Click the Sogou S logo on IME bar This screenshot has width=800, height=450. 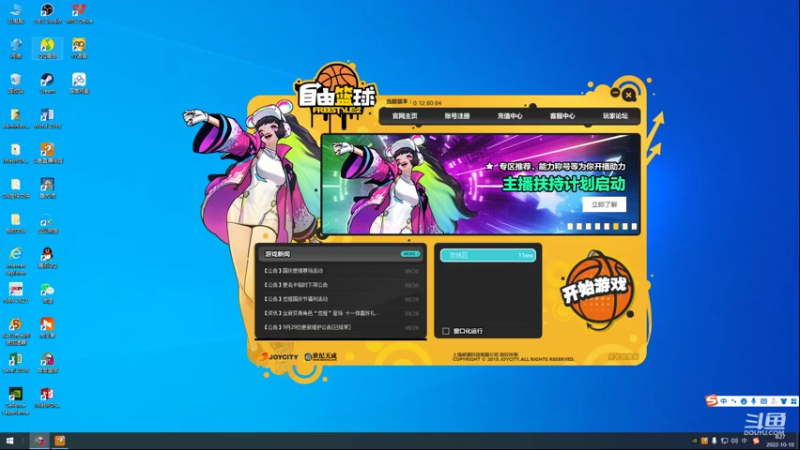(x=712, y=401)
